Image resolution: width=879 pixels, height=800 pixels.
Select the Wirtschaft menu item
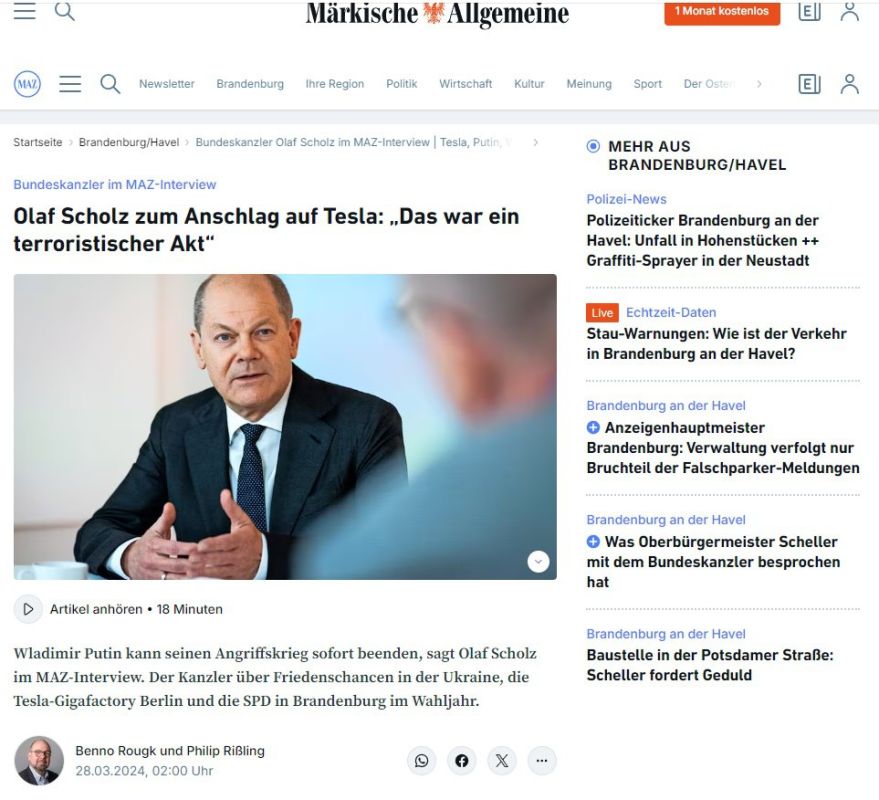click(x=465, y=84)
